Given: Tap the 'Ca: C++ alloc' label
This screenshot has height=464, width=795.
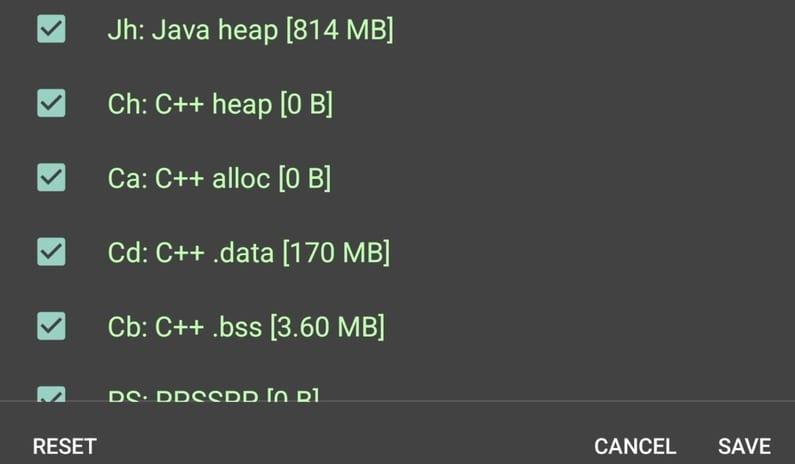Looking at the screenshot, I should [189, 178].
